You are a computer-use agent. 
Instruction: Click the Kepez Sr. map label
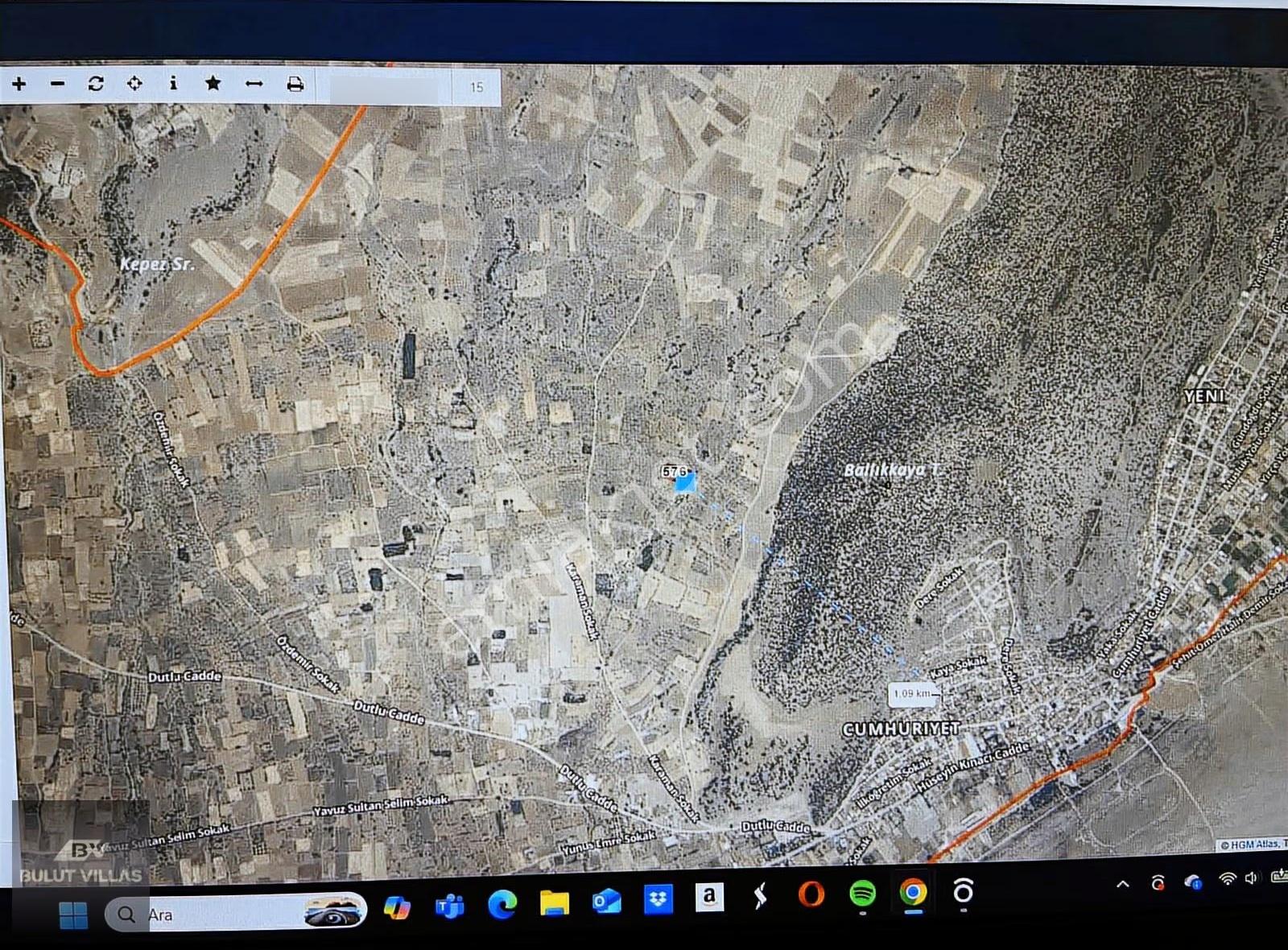157,264
